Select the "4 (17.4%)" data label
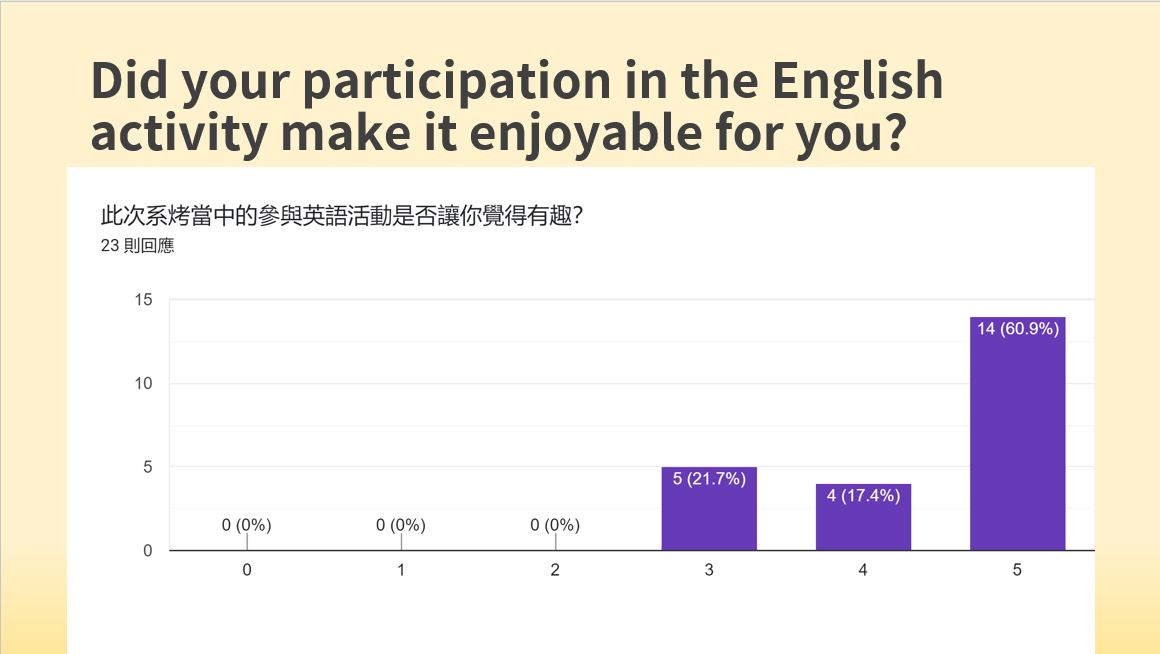Screen dimensions: 1160x654 pos(863,495)
